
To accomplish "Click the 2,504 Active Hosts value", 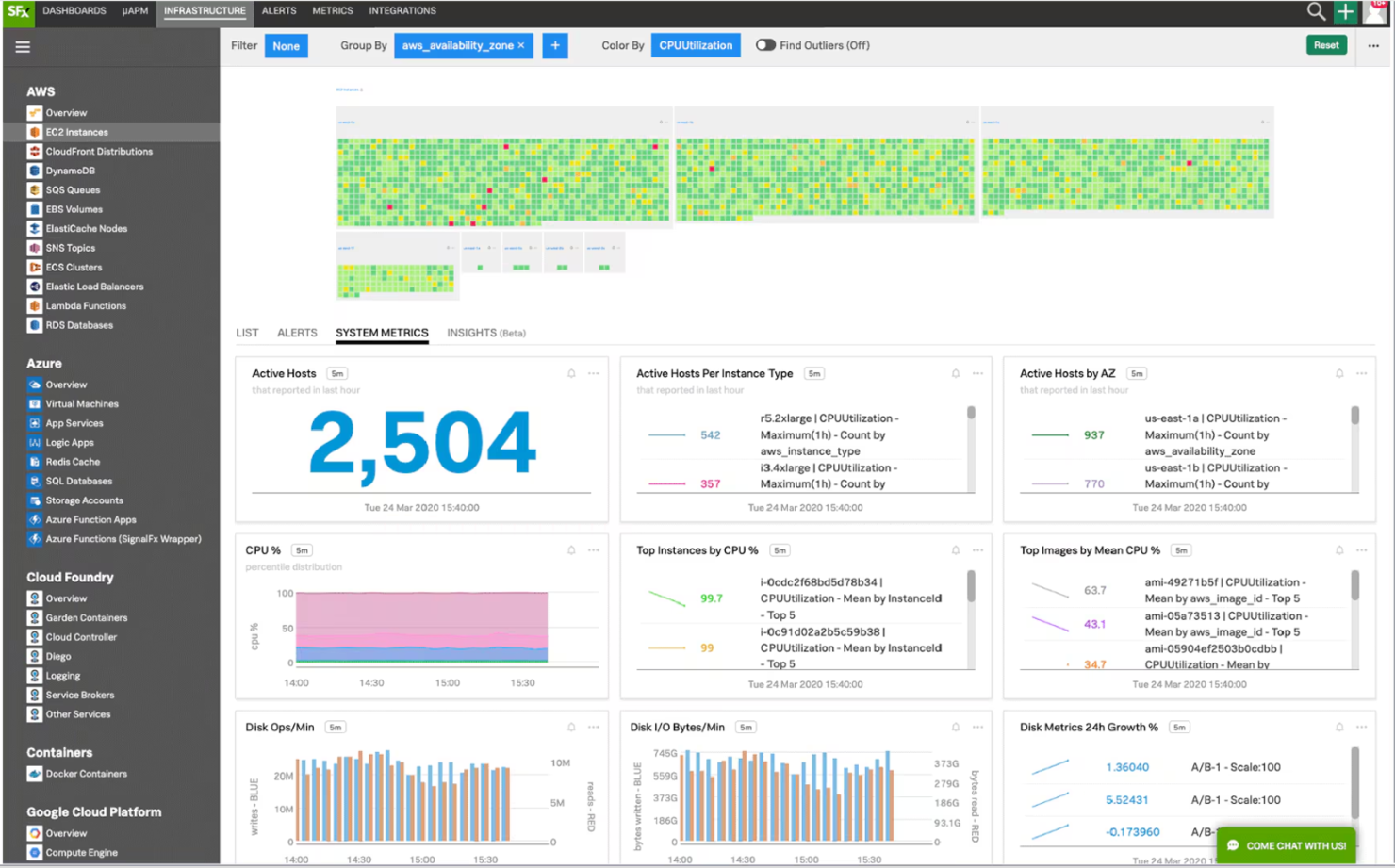I will (x=421, y=442).
